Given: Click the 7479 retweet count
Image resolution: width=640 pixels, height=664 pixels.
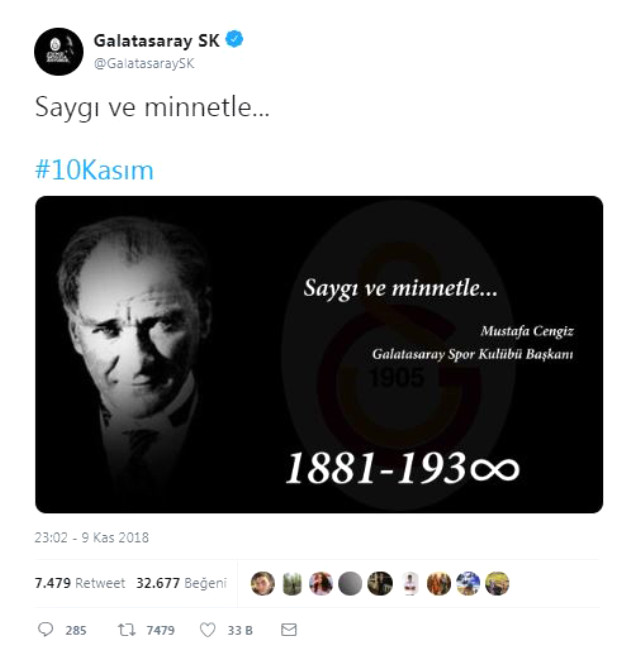Looking at the screenshot, I should (x=161, y=630).
